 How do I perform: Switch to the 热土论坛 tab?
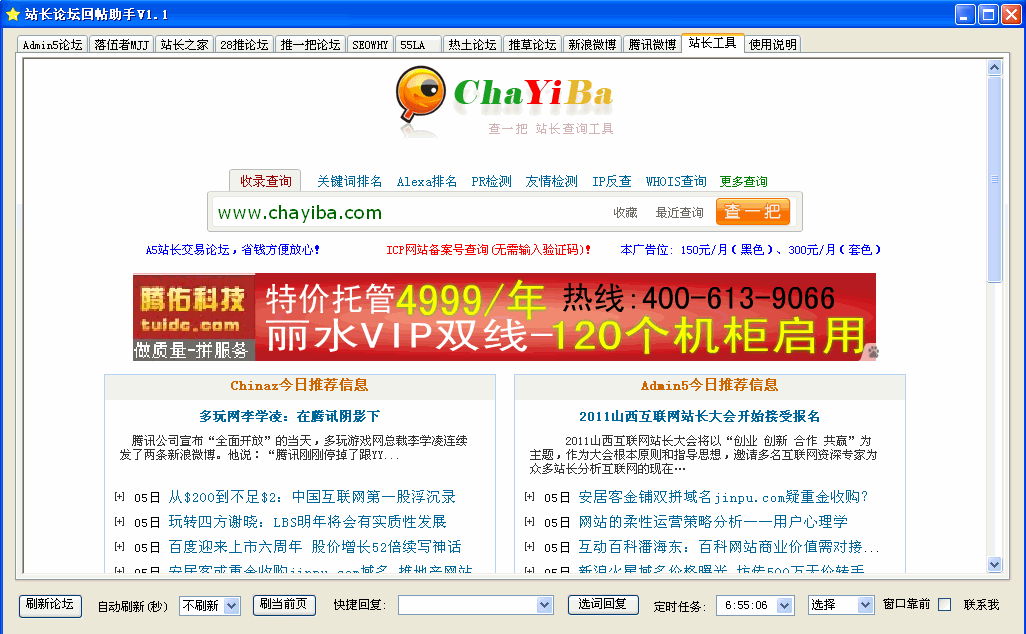pyautogui.click(x=472, y=44)
